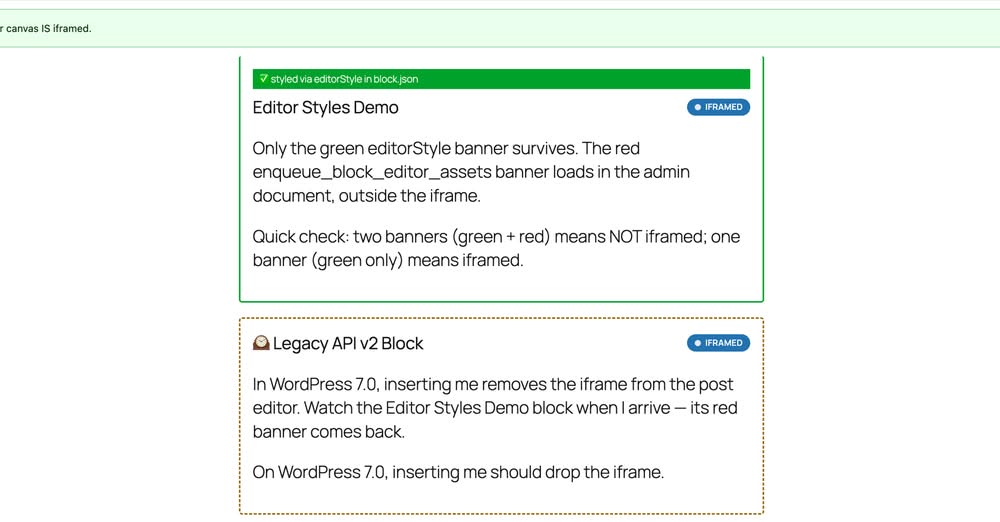Image resolution: width=1000 pixels, height=522 pixels.
Task: Place cursor in 'Only the green editorStyle banner survives' paragraph
Action: [x=471, y=172]
